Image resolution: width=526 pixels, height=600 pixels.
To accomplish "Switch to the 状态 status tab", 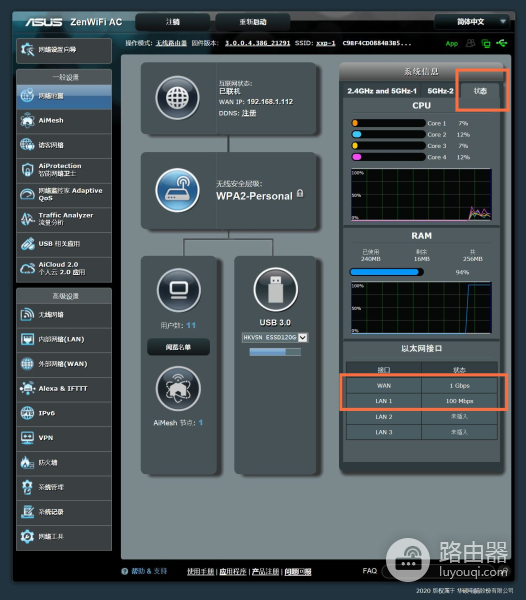I will coord(480,91).
